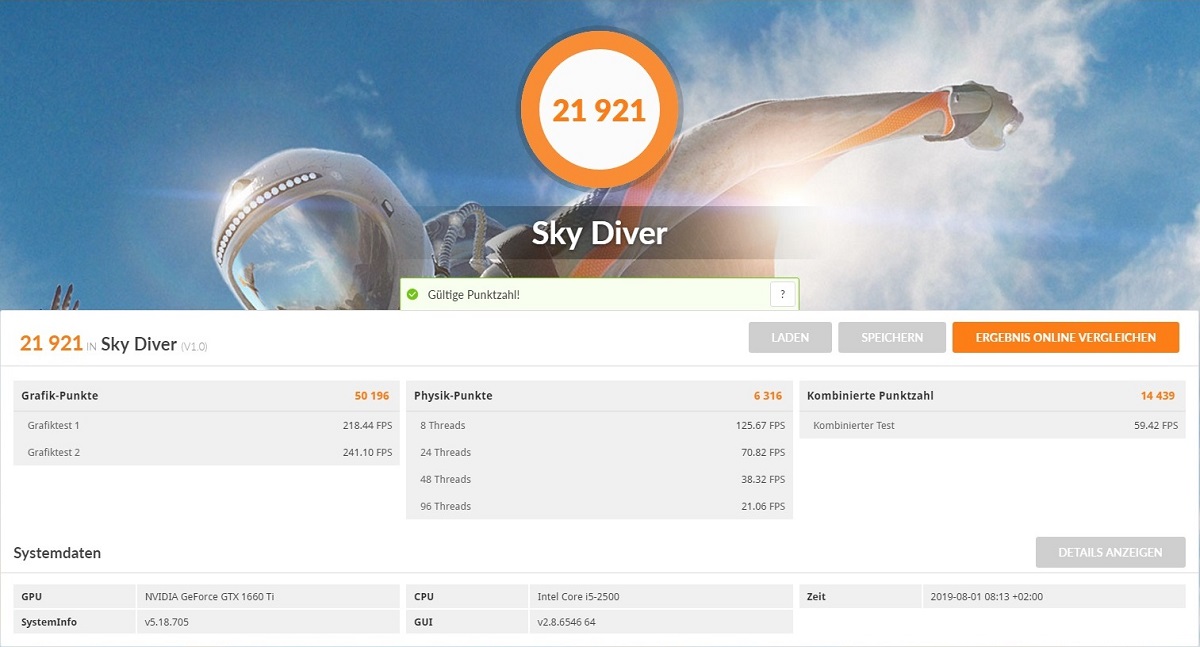The height and width of the screenshot is (647, 1200).
Task: Select SystemInfo version v5.18.705
Action: click(x=168, y=622)
